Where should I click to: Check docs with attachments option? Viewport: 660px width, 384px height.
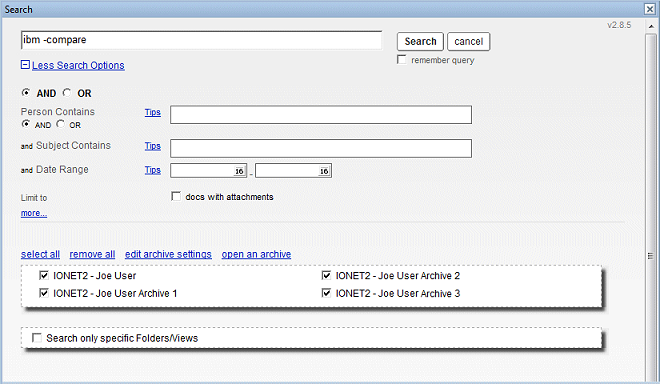[176, 196]
